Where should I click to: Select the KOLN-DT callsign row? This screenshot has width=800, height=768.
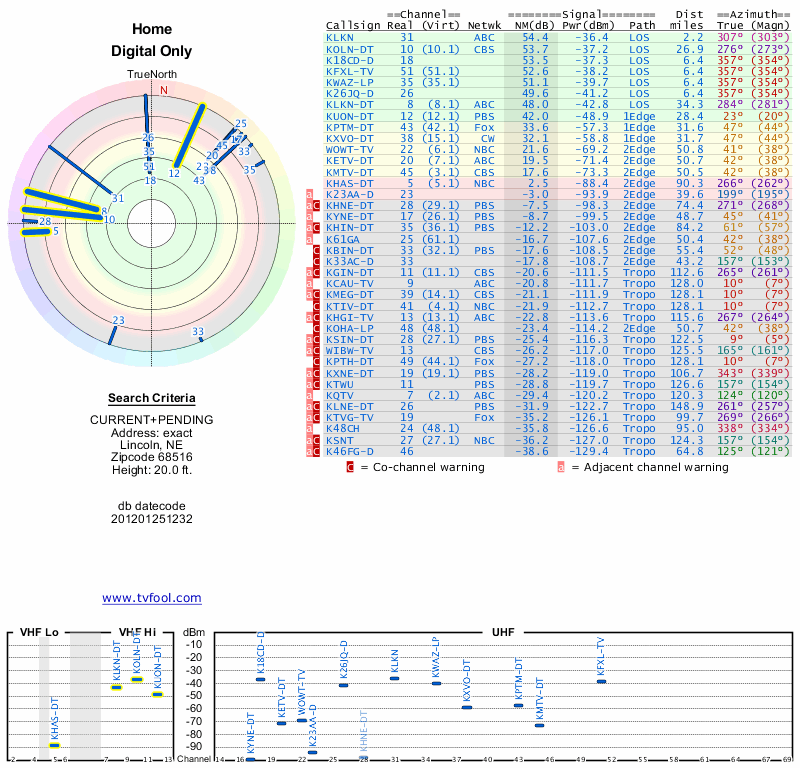click(x=350, y=49)
